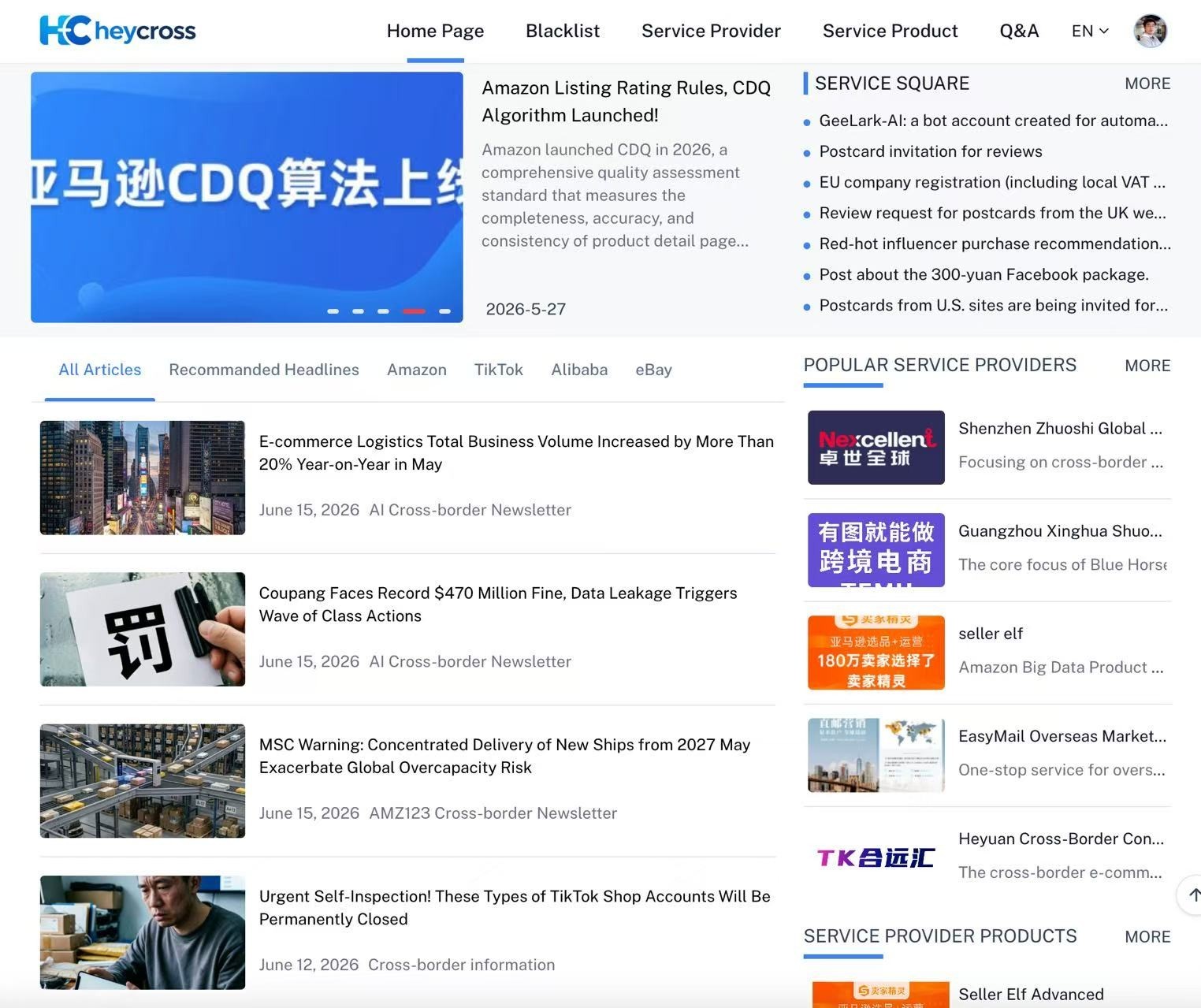The width and height of the screenshot is (1201, 1008).
Task: Open E-commerce Logistics Total Business Volume article
Action: [x=516, y=452]
